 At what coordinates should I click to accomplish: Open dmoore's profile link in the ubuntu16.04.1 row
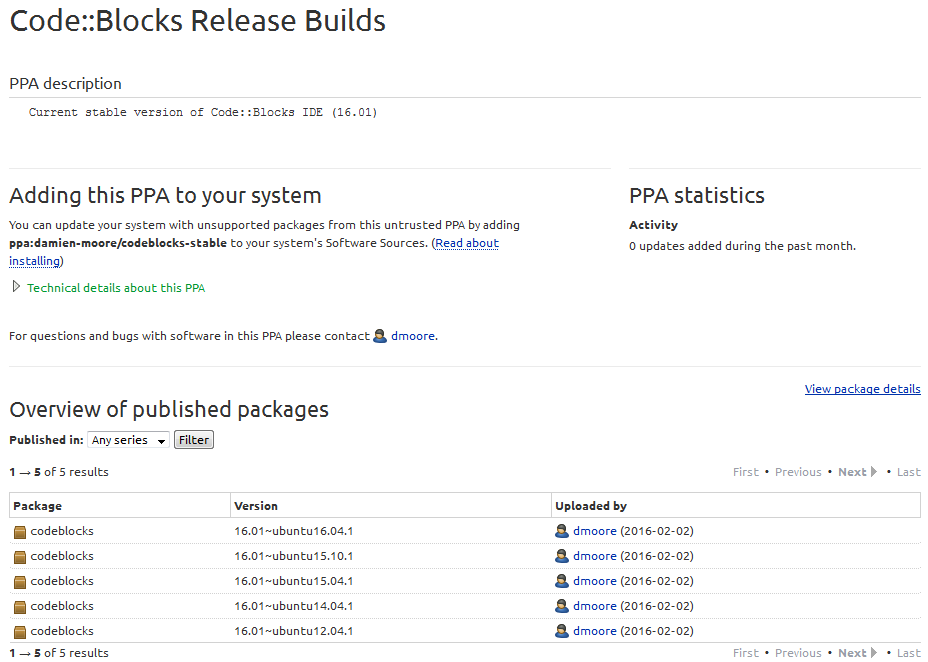595,531
